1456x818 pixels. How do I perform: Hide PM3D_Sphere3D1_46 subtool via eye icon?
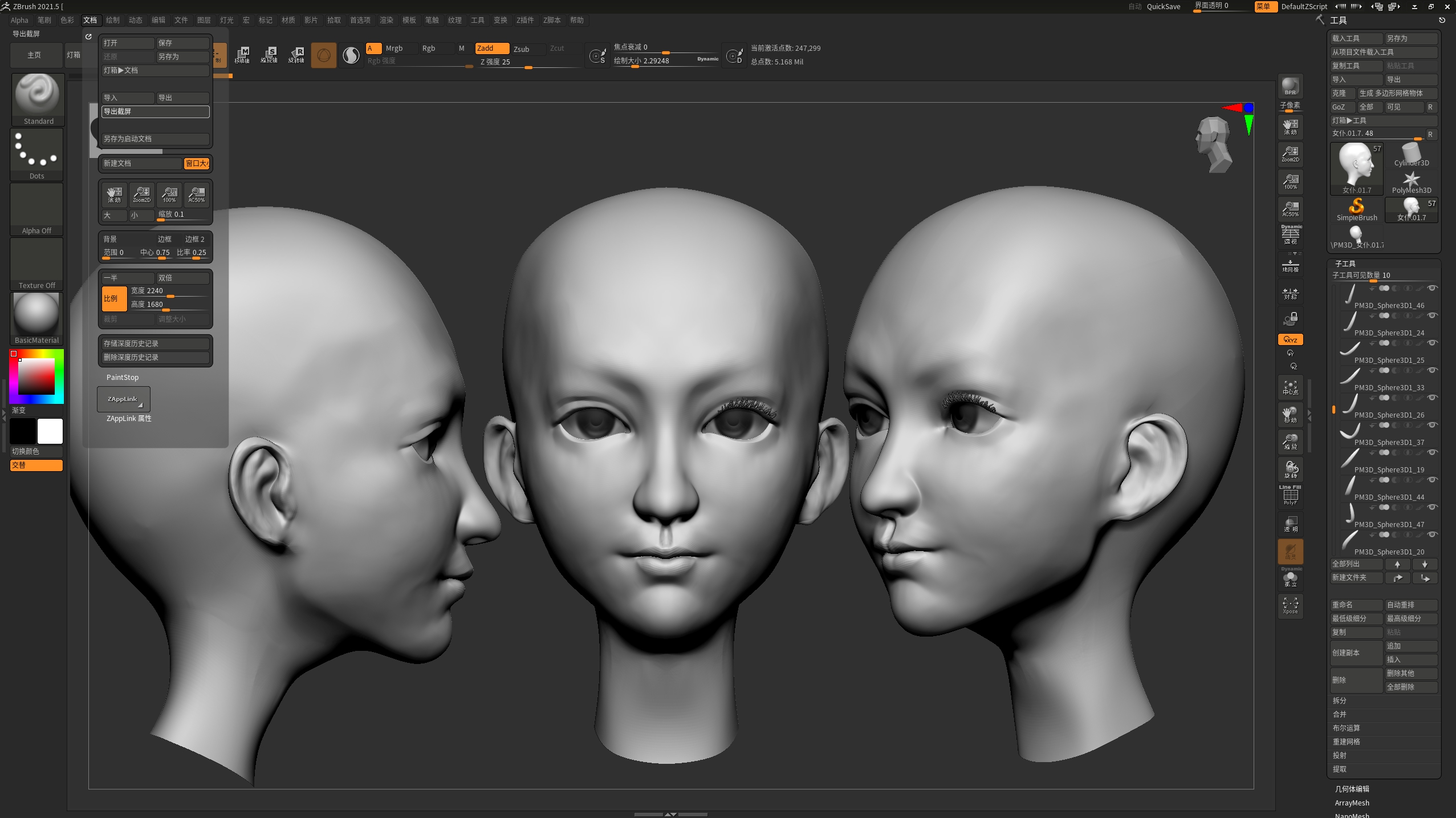[x=1432, y=288]
